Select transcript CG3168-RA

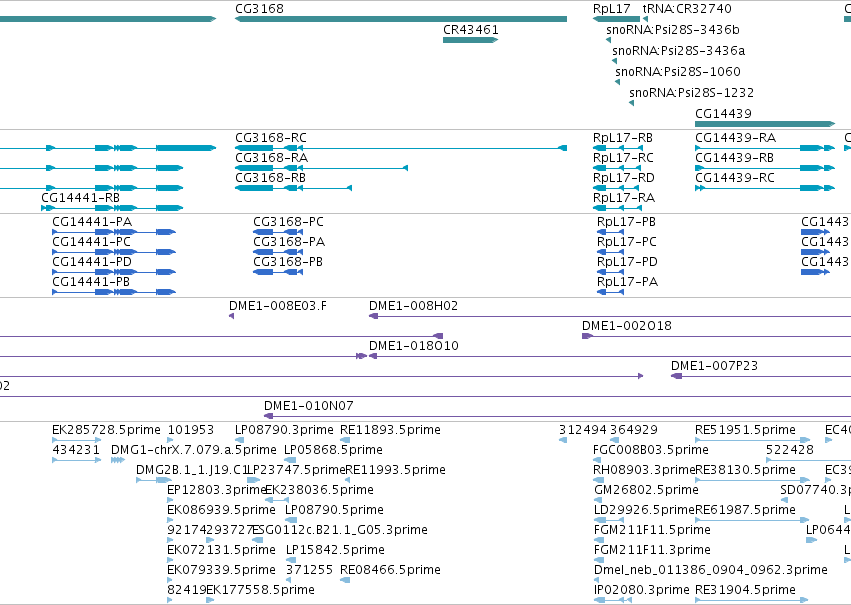tap(321, 168)
